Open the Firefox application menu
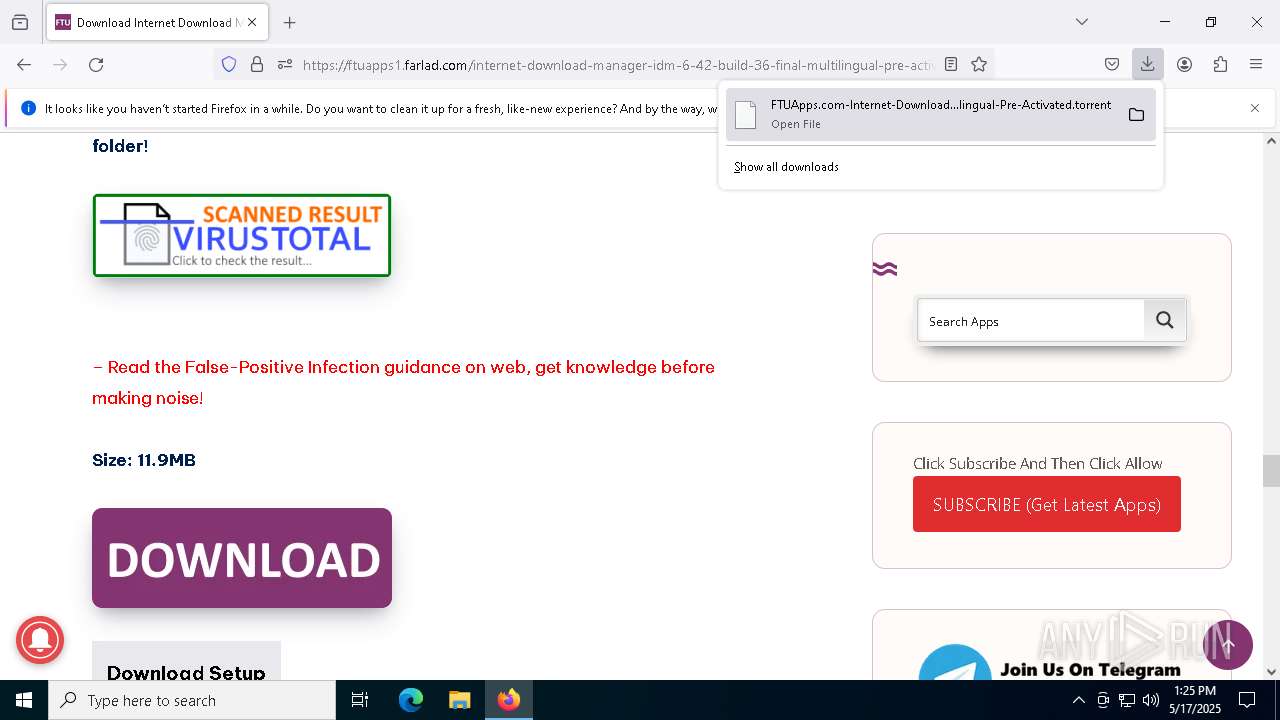 (1256, 64)
